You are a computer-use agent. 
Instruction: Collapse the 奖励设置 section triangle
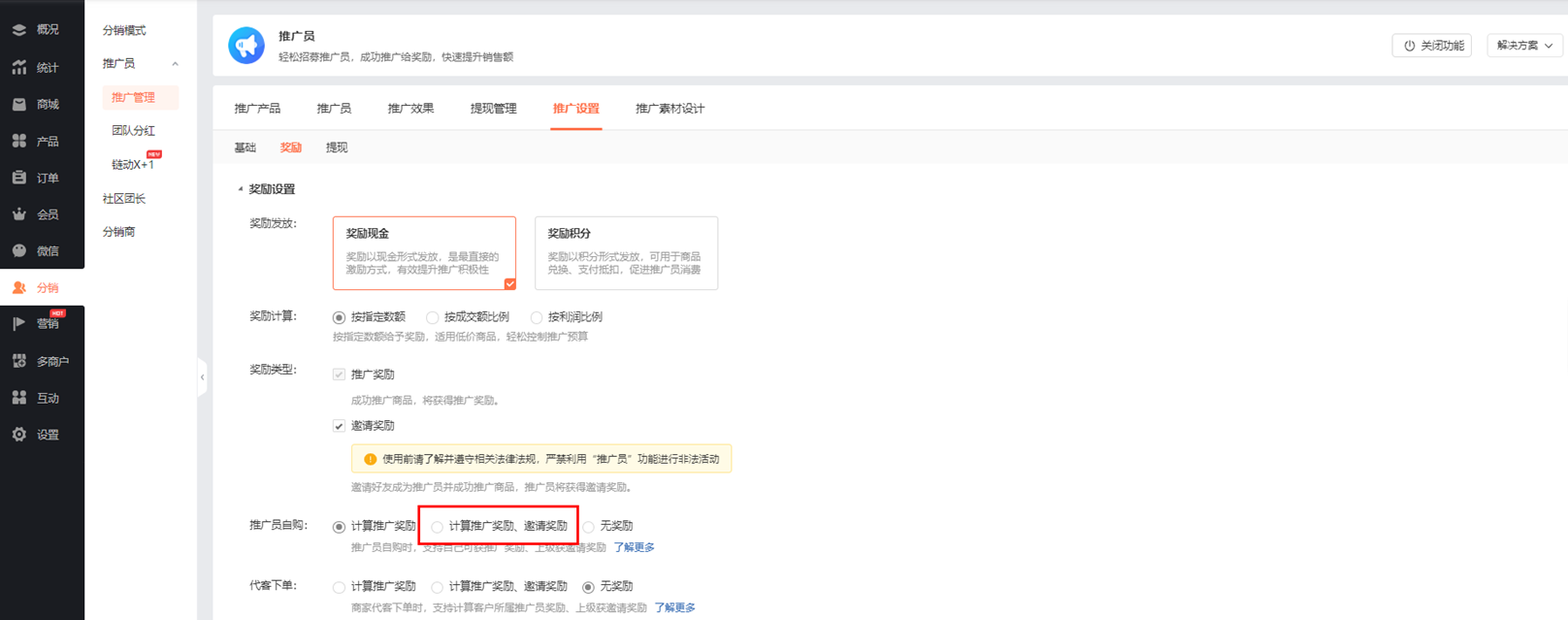(x=241, y=189)
